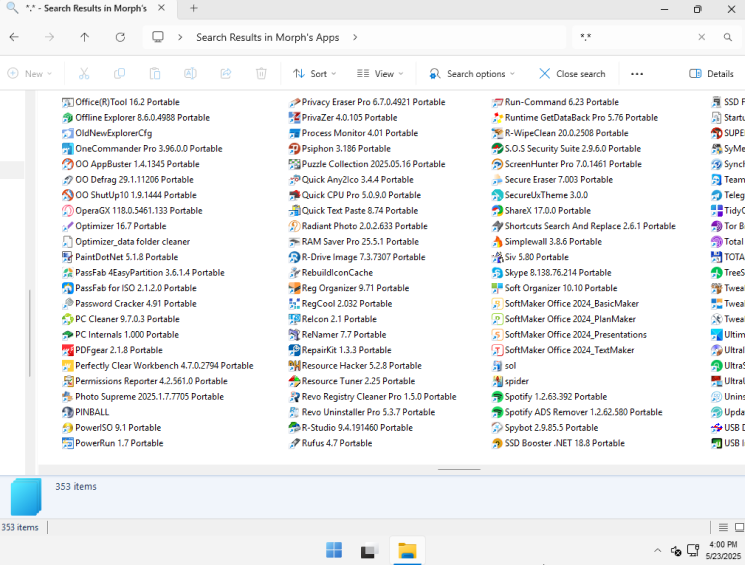Click the ShareX 17.0.0 Portable icon

tap(497, 211)
